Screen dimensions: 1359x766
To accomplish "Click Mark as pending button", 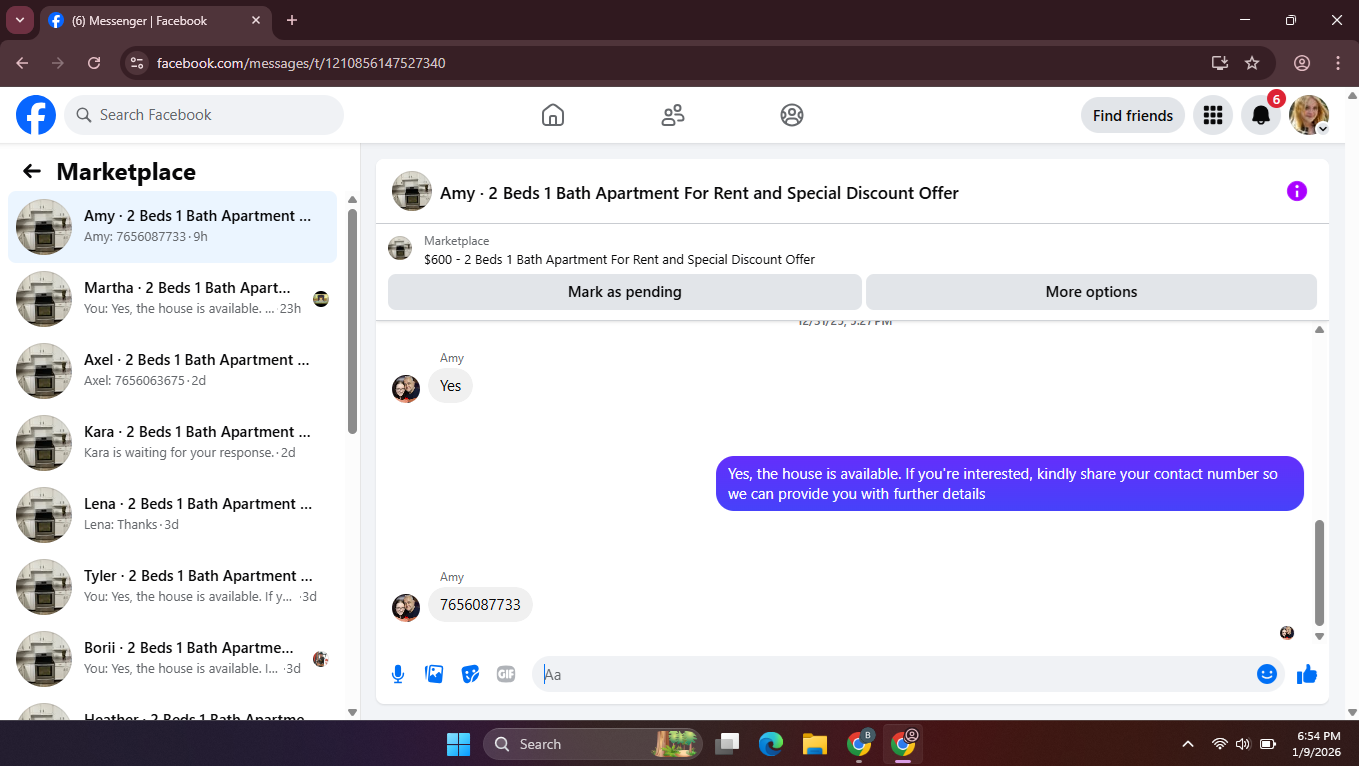I will click(625, 292).
